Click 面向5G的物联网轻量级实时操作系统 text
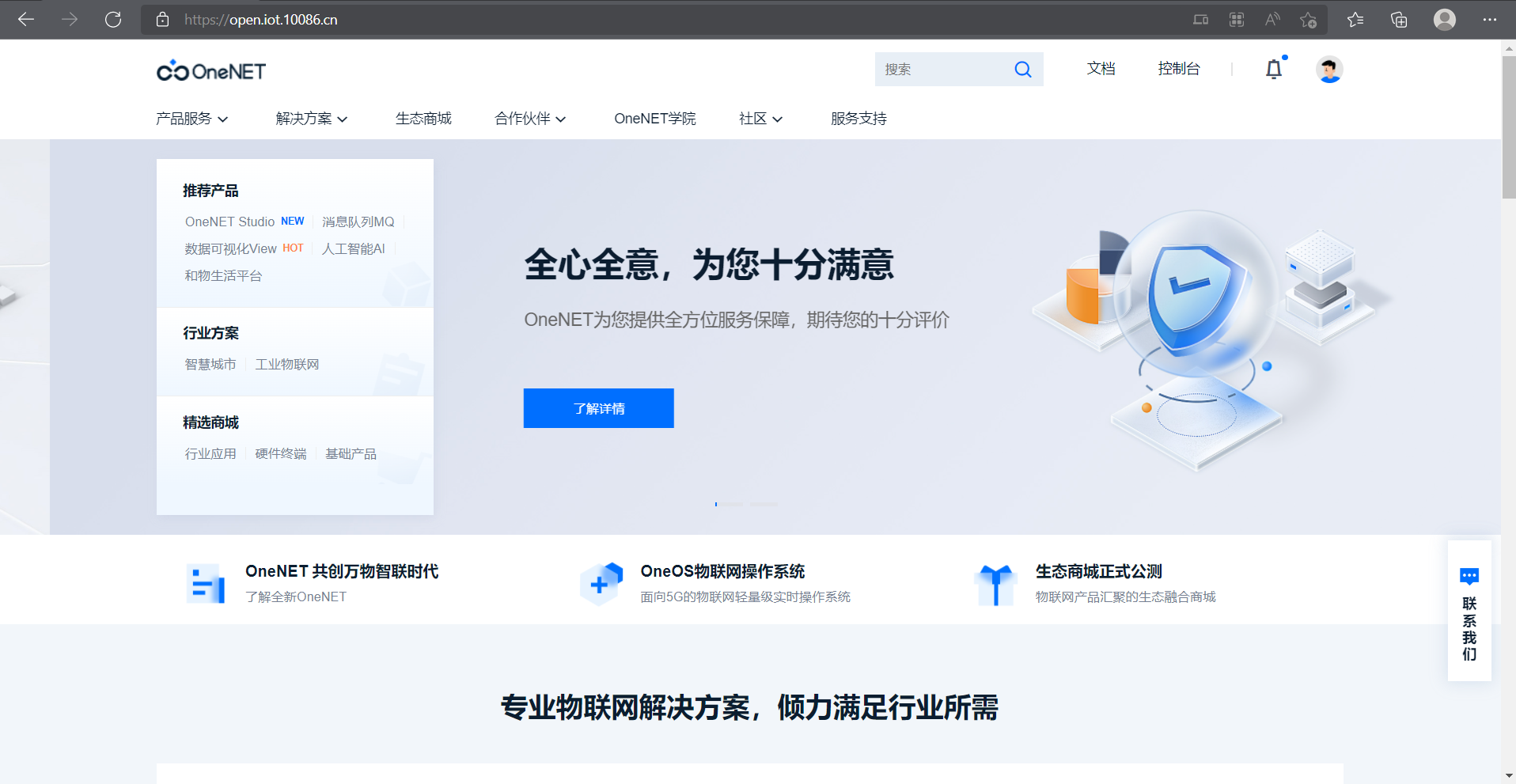The image size is (1516, 784). [x=745, y=597]
